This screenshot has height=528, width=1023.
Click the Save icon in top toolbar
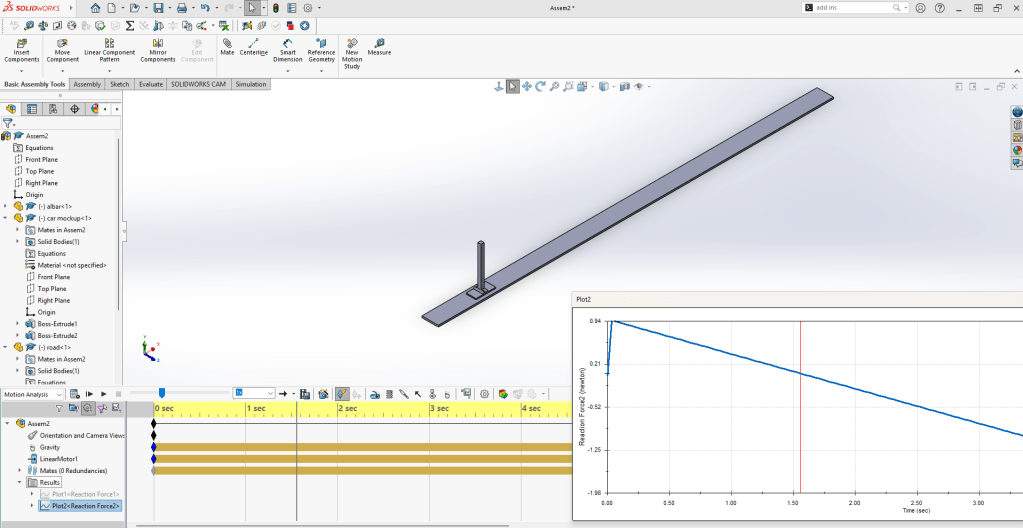tap(158, 8)
